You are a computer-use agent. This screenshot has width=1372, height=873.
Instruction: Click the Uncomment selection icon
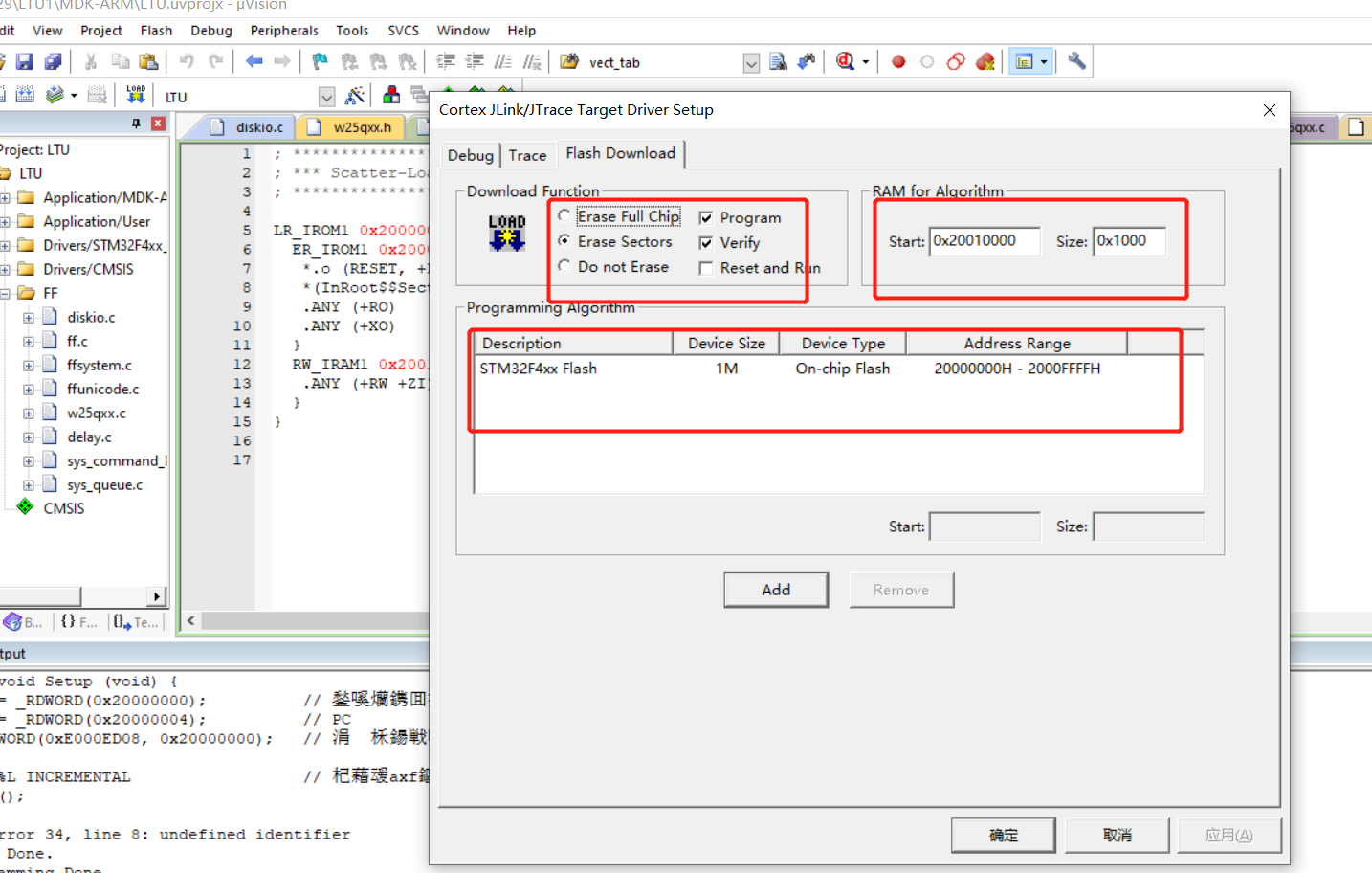click(532, 62)
